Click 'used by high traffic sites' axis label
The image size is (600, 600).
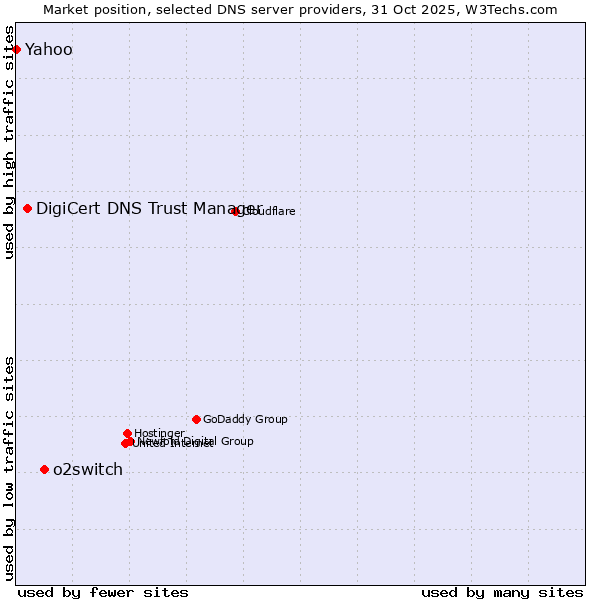[x=10, y=141]
